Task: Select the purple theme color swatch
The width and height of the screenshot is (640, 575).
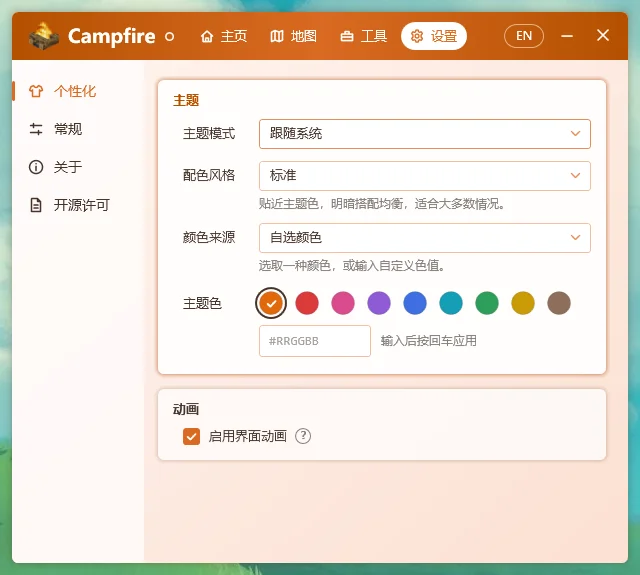Action: 379,303
